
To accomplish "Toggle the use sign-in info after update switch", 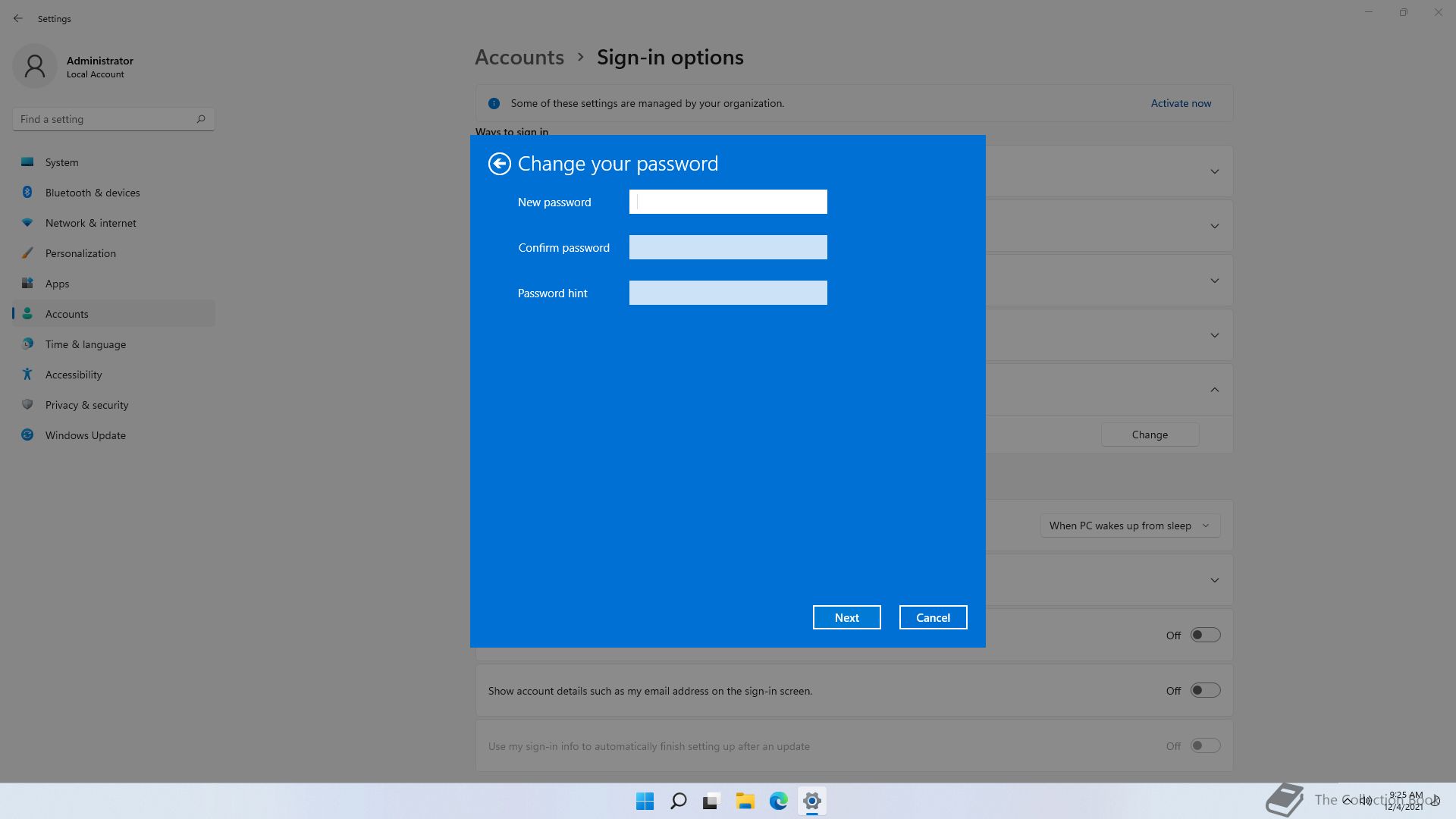I will [x=1204, y=746].
